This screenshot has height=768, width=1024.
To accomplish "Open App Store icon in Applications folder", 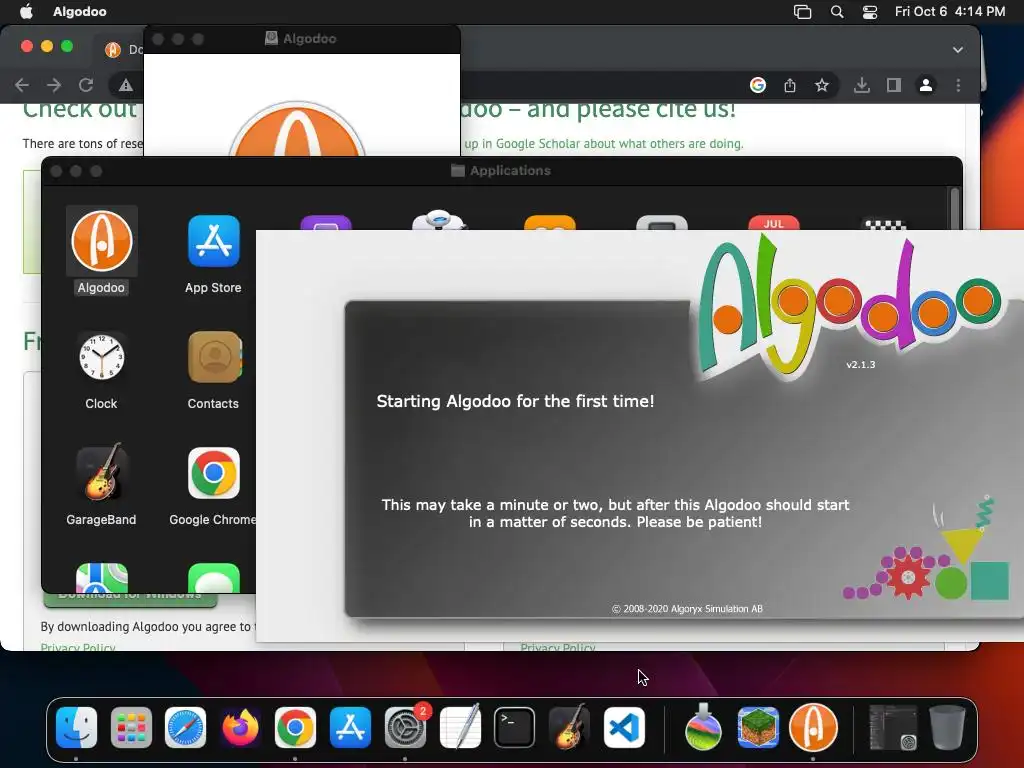I will (x=214, y=242).
